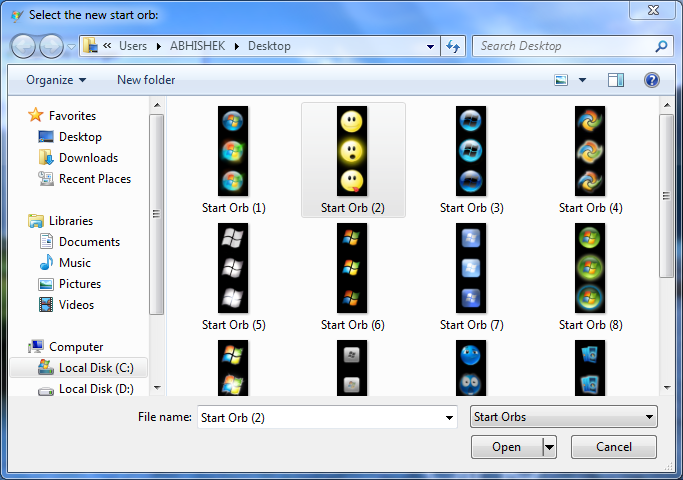Viewport: 683px width, 480px height.
Task: Click the navigation pane scrollbar thumb
Action: [156, 214]
